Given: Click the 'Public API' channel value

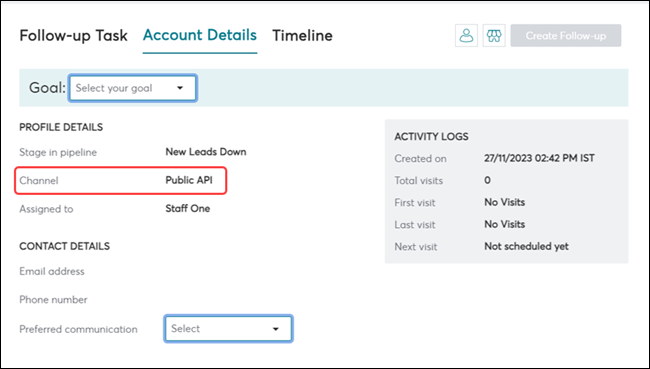Looking at the screenshot, I should pos(189,180).
